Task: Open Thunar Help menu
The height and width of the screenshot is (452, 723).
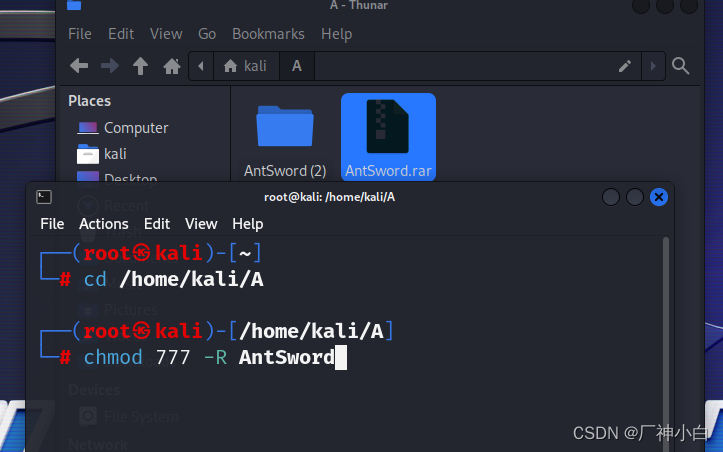Action: coord(337,34)
